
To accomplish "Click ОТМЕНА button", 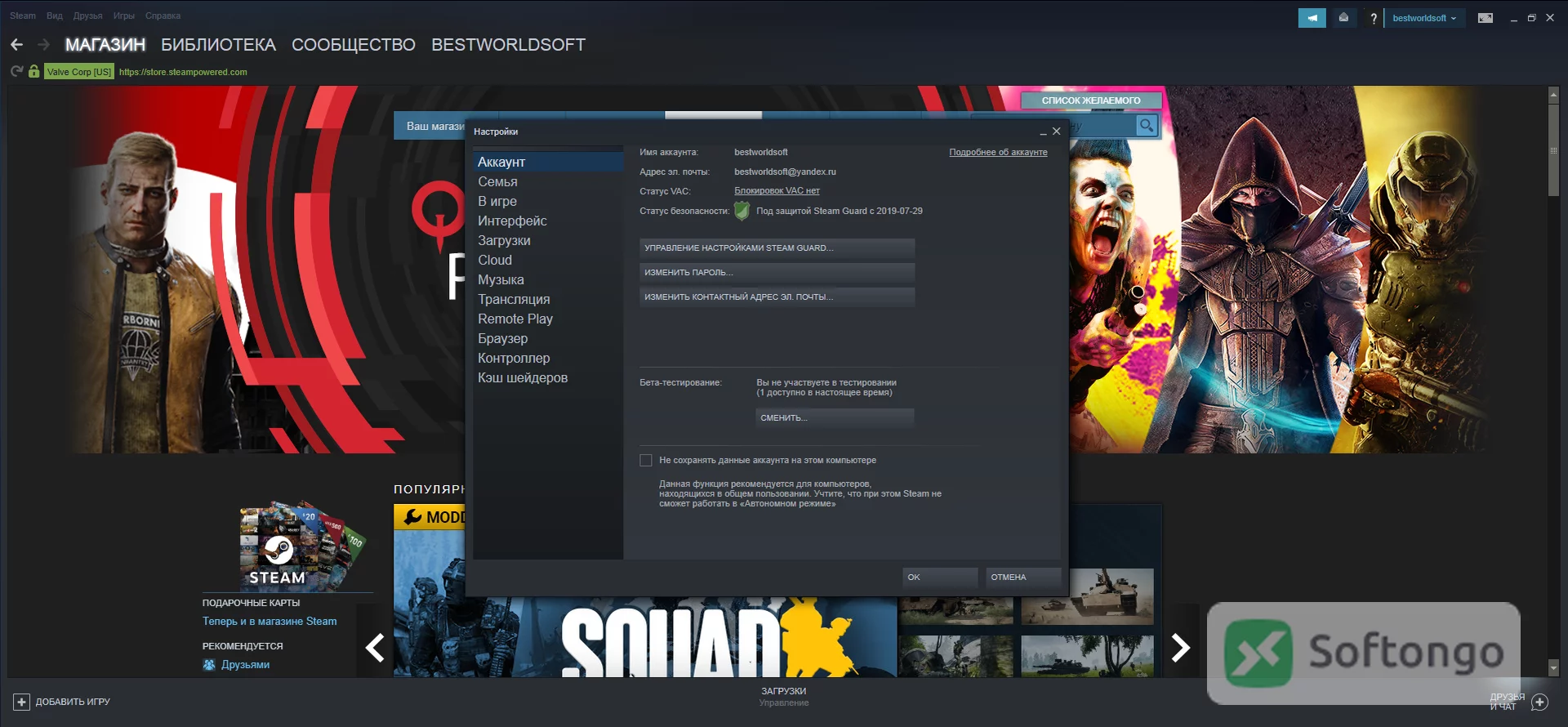I will [1024, 578].
